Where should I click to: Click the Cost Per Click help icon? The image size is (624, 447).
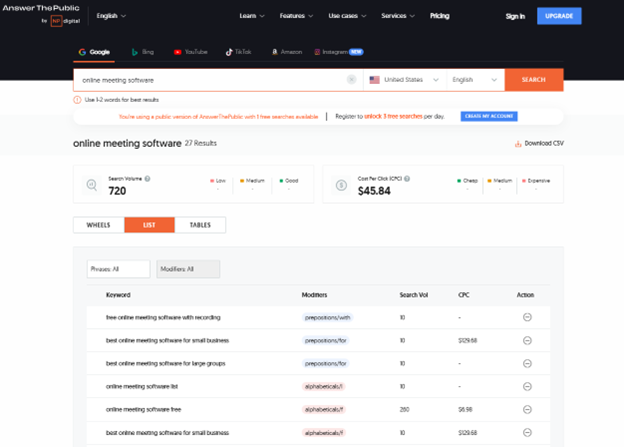pos(407,179)
